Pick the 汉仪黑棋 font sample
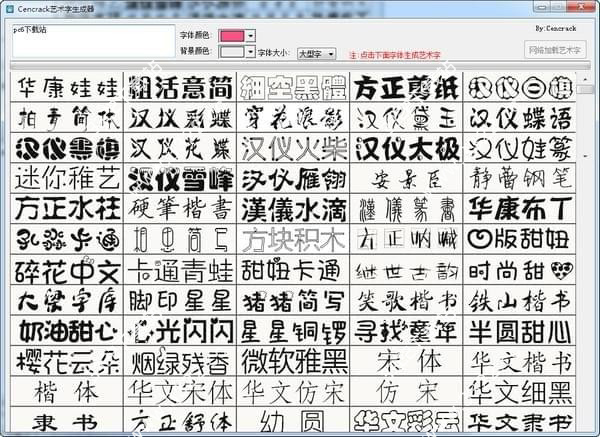 pos(67,148)
